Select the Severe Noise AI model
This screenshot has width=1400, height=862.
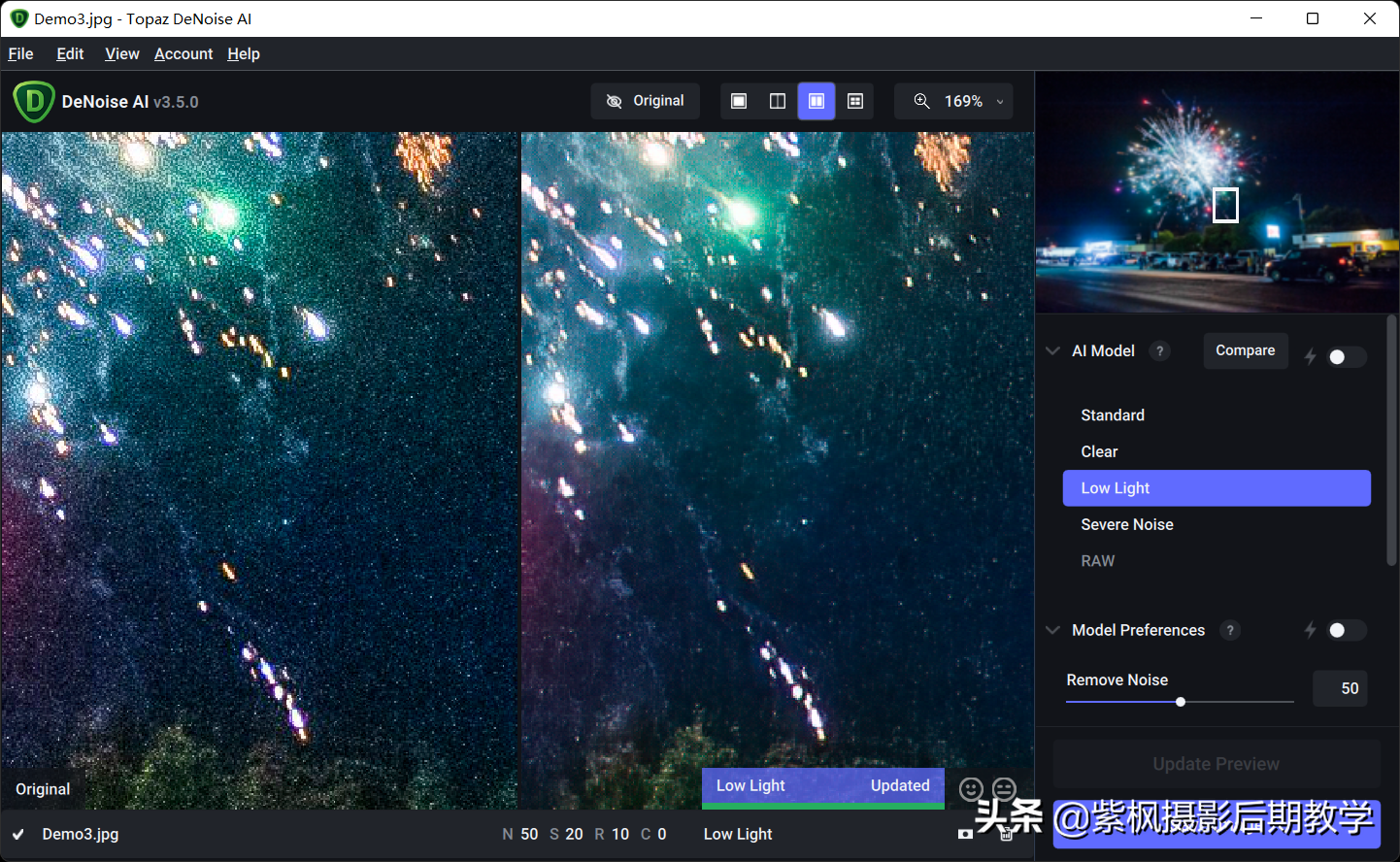[1217, 524]
